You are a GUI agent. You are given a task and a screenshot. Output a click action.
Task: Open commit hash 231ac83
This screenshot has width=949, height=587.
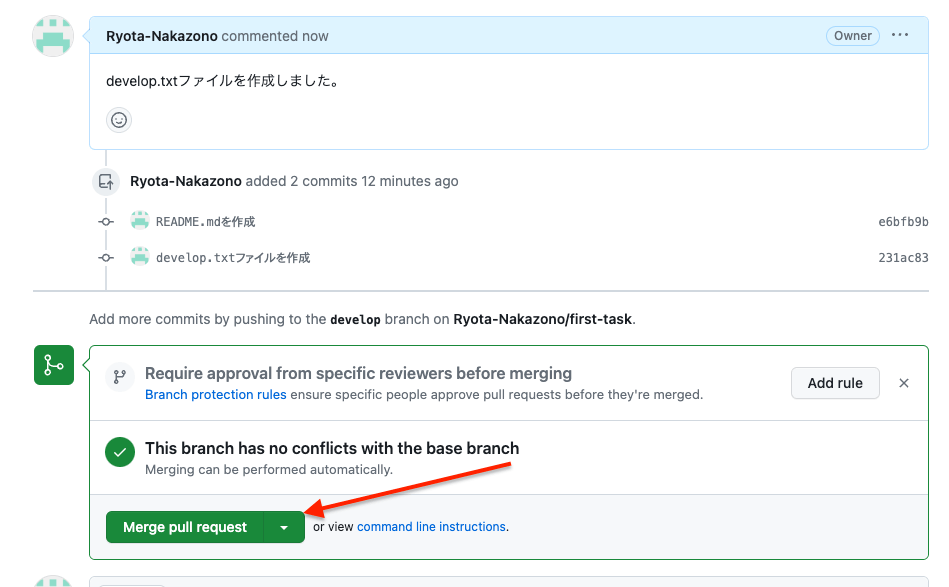pyautogui.click(x=903, y=258)
